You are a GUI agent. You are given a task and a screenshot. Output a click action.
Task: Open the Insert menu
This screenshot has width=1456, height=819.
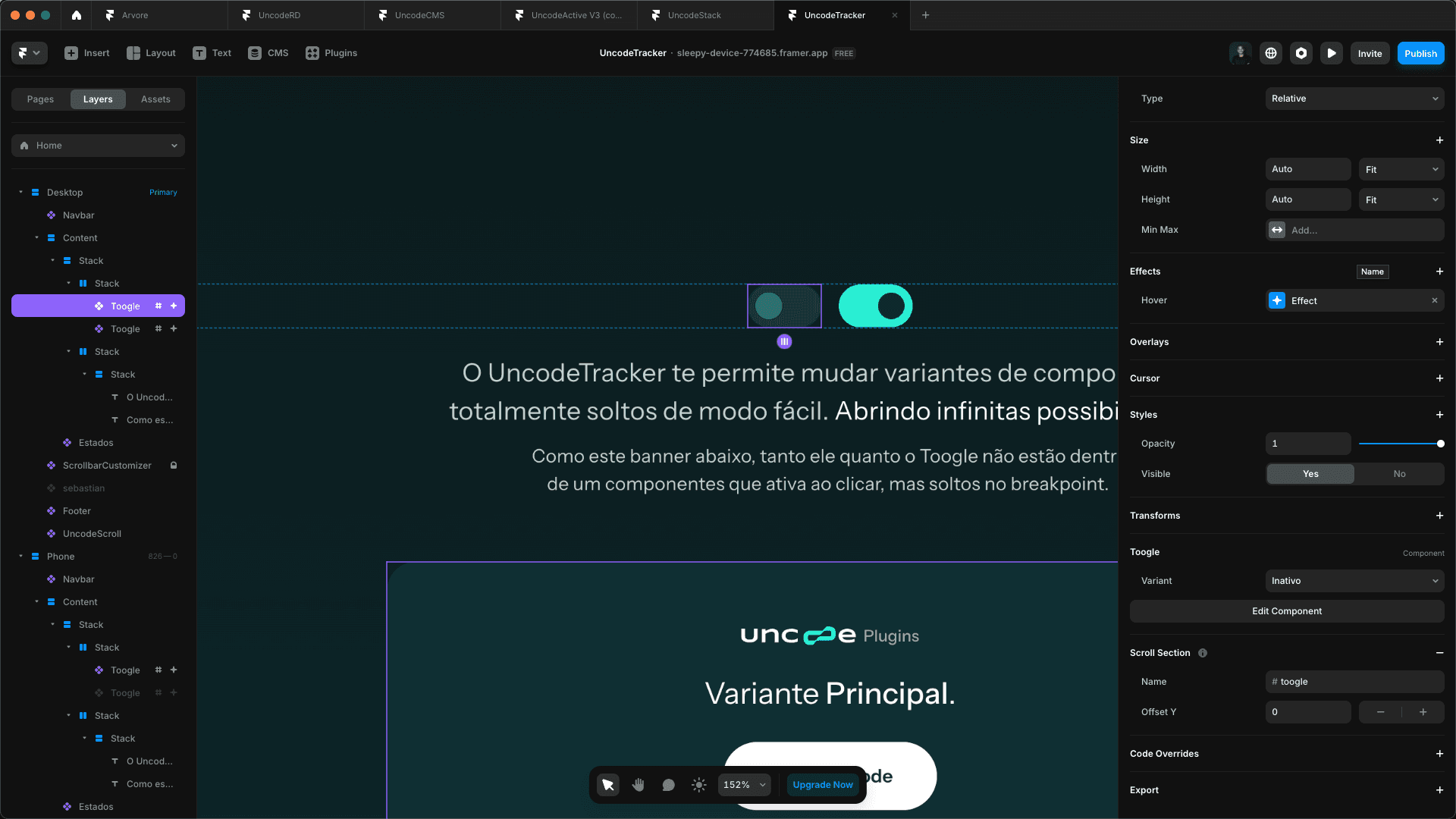[x=87, y=53]
